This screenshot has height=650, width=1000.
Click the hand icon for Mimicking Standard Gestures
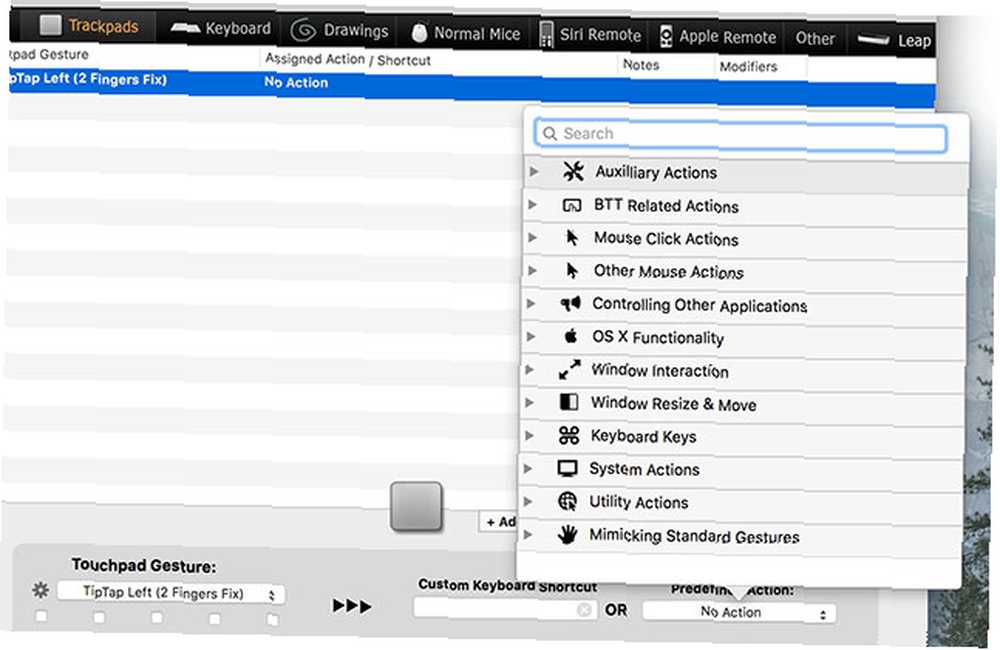coord(567,534)
